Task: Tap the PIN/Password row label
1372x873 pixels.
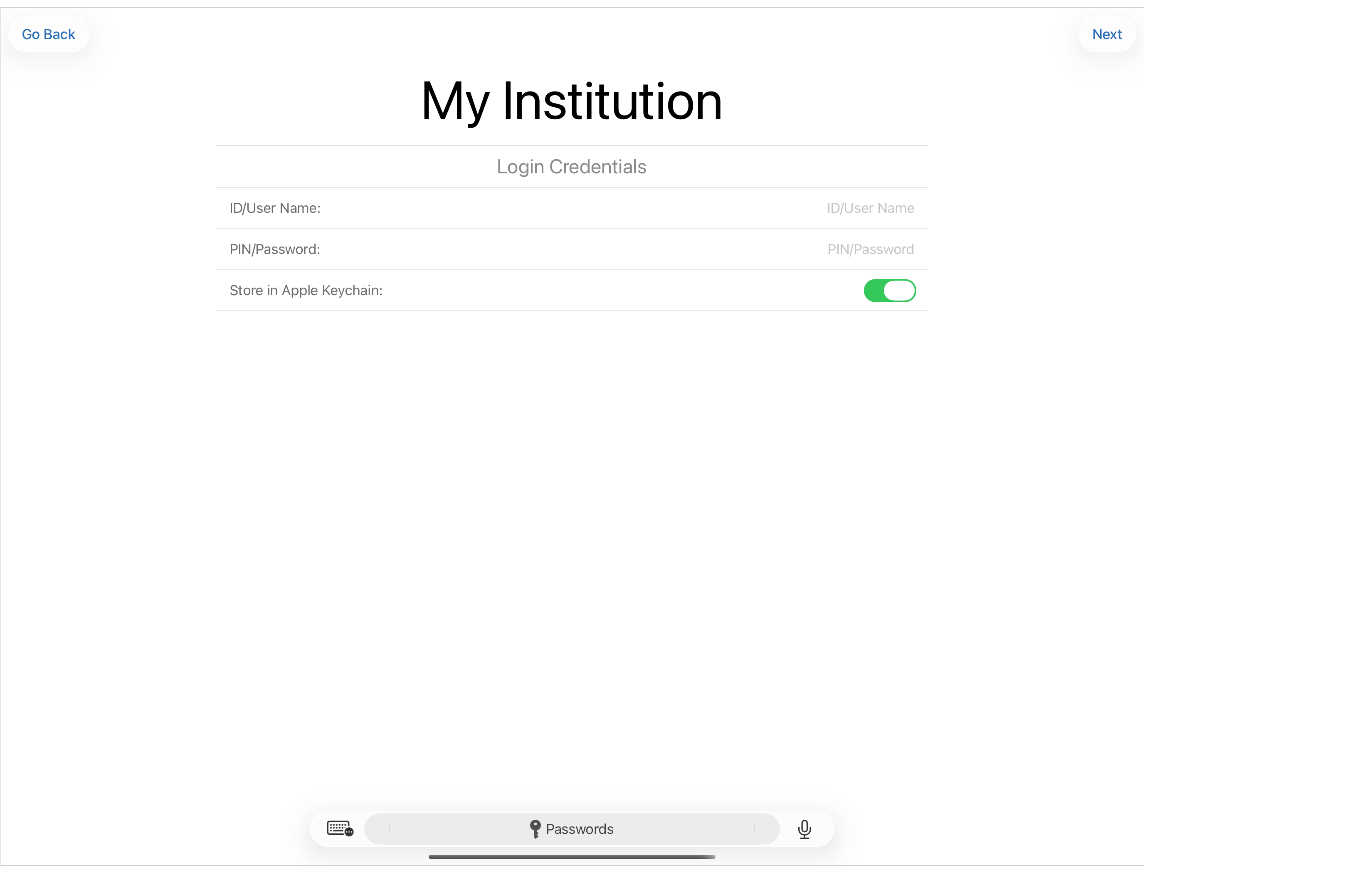Action: 275,249
